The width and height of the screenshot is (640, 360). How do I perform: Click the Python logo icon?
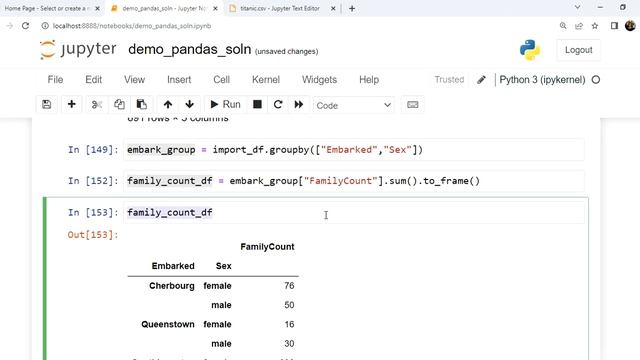tap(530, 50)
